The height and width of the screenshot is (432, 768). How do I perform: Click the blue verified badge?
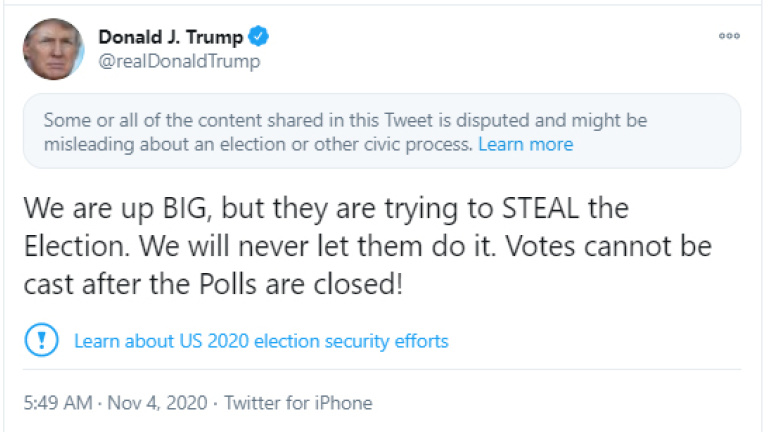pos(259,37)
